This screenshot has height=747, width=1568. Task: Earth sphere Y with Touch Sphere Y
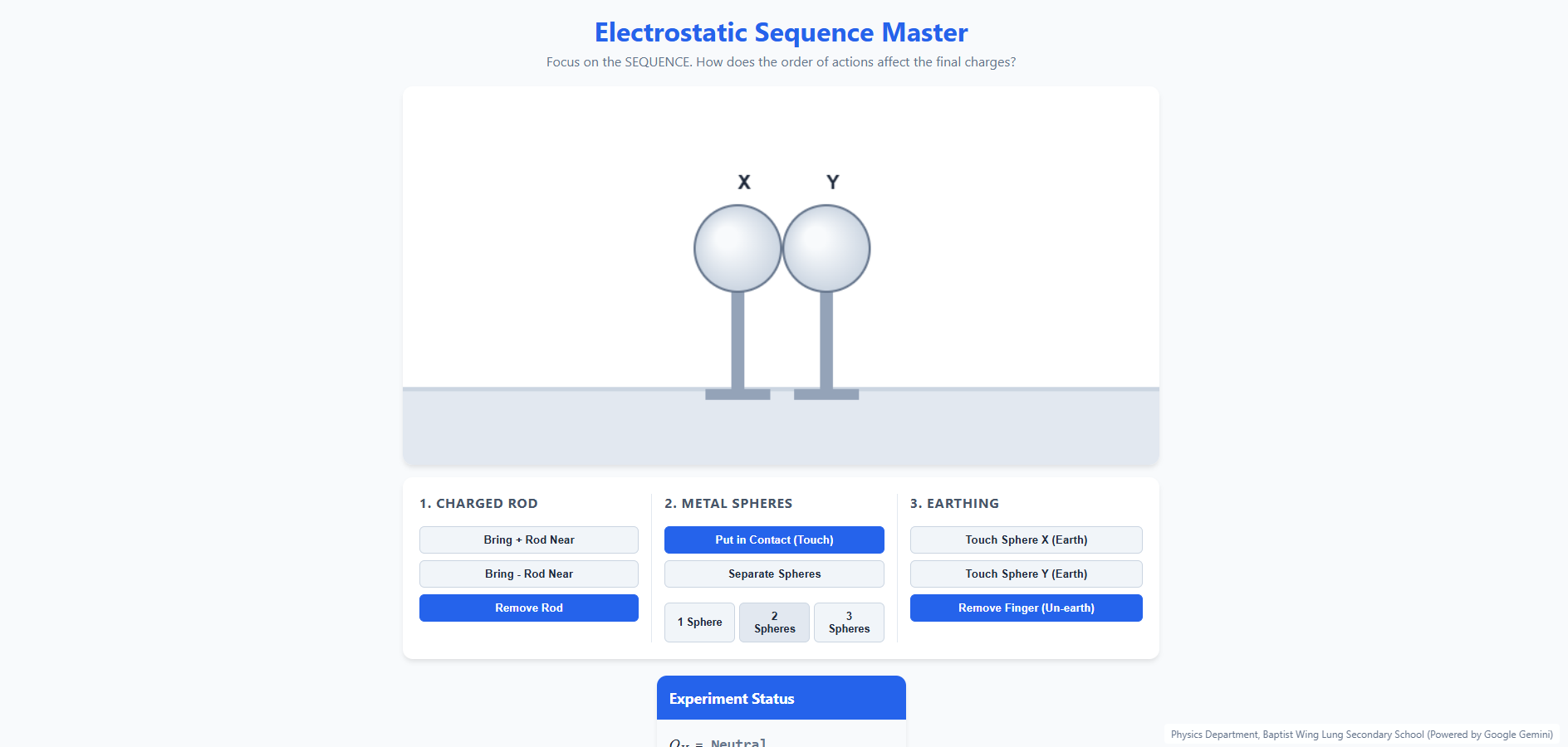point(1027,574)
